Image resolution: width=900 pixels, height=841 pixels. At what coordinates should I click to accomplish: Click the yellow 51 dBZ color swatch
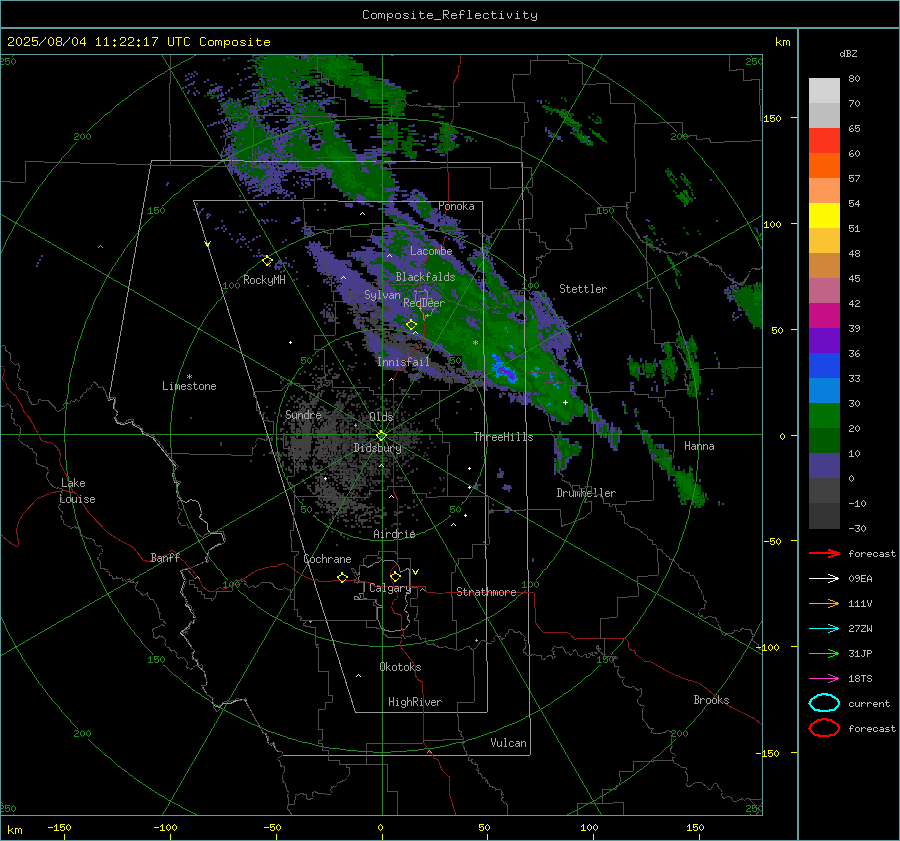point(824,215)
